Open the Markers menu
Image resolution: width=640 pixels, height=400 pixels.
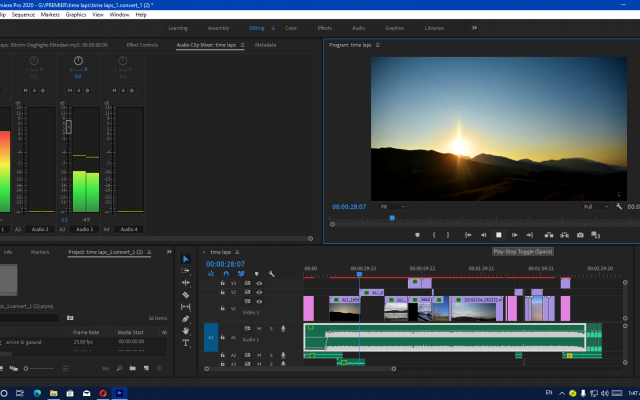pyautogui.click(x=50, y=14)
